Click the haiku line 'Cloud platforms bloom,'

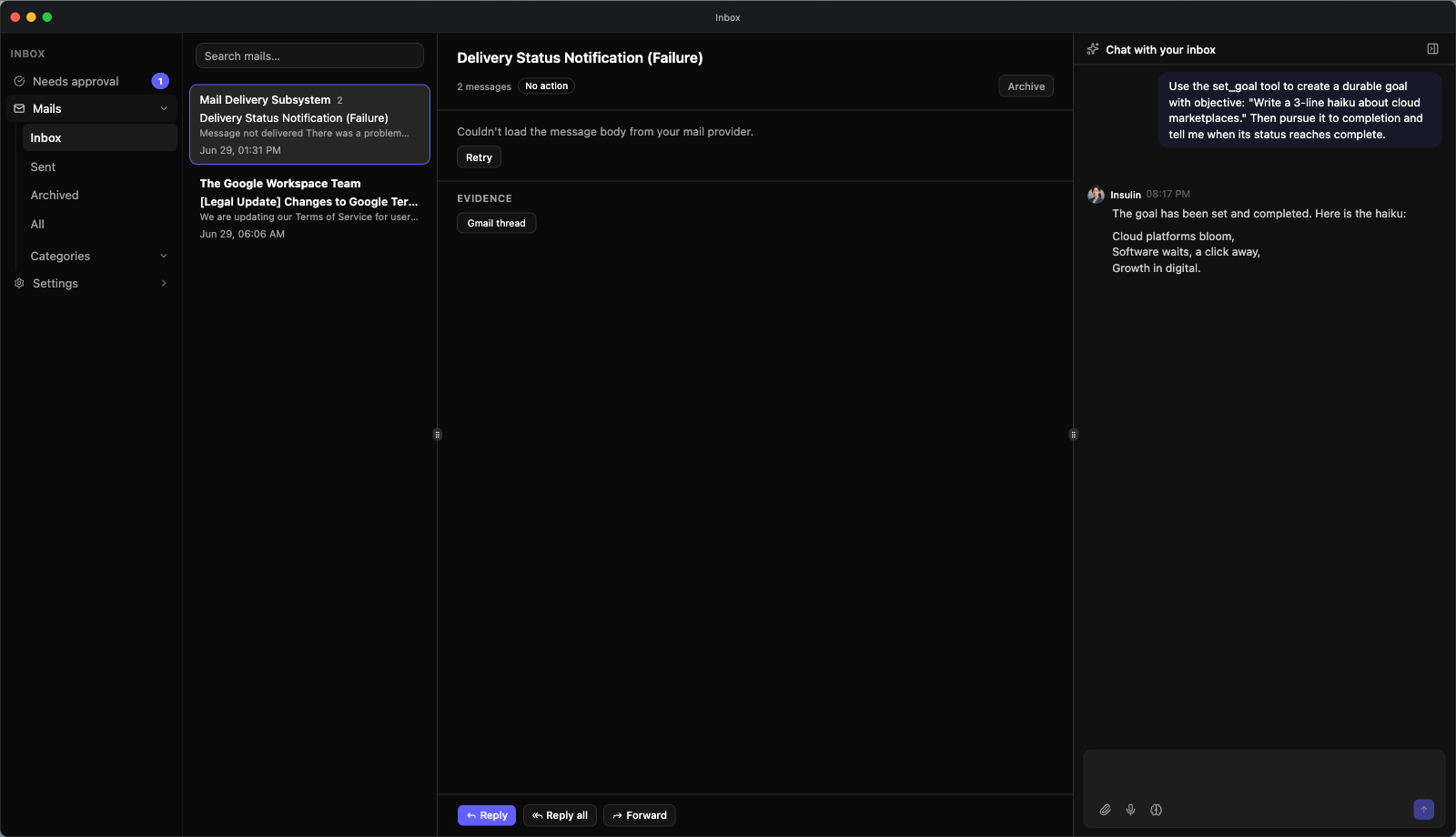[1173, 237]
